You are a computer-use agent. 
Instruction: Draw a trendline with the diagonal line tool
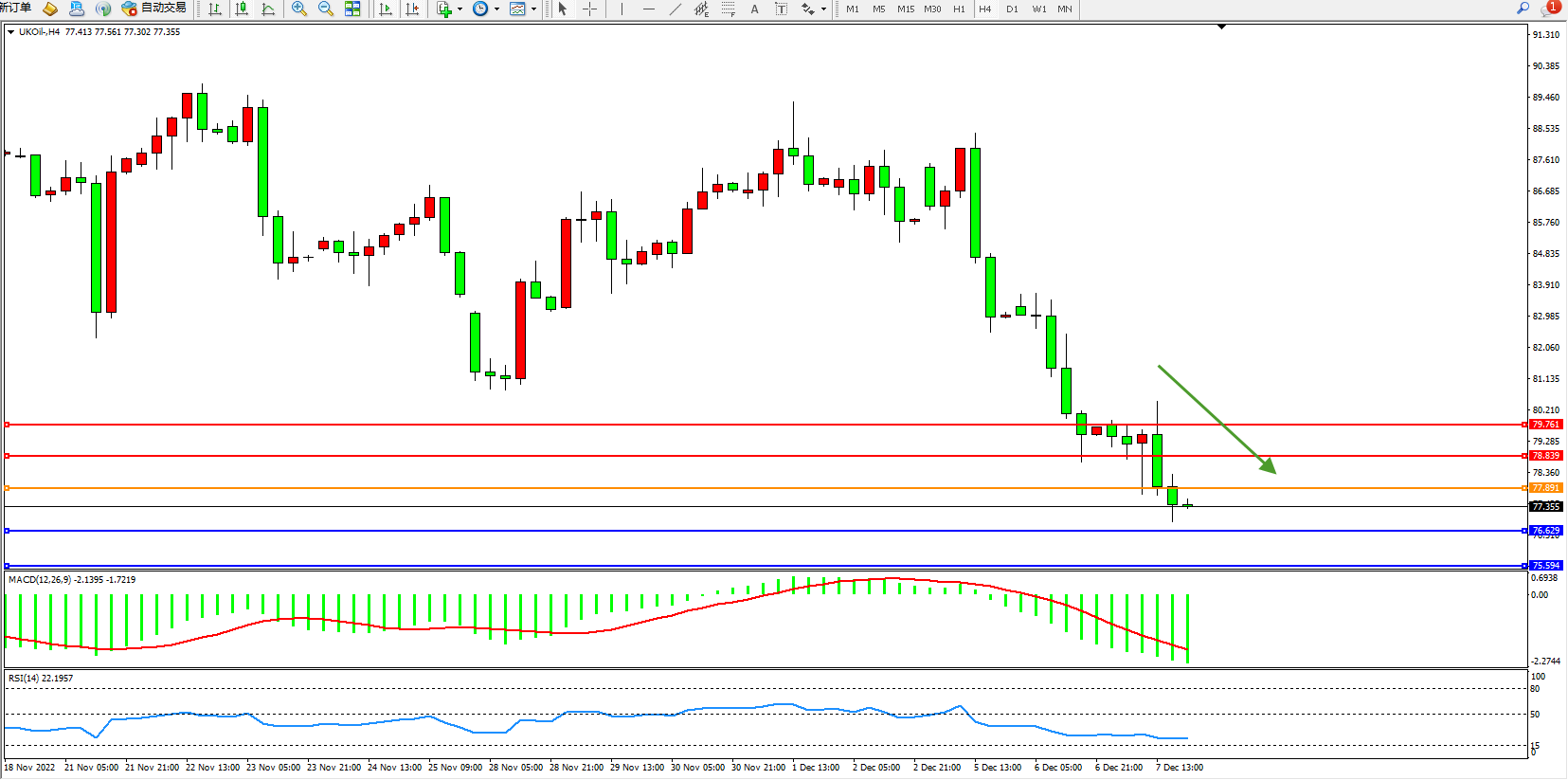(675, 9)
